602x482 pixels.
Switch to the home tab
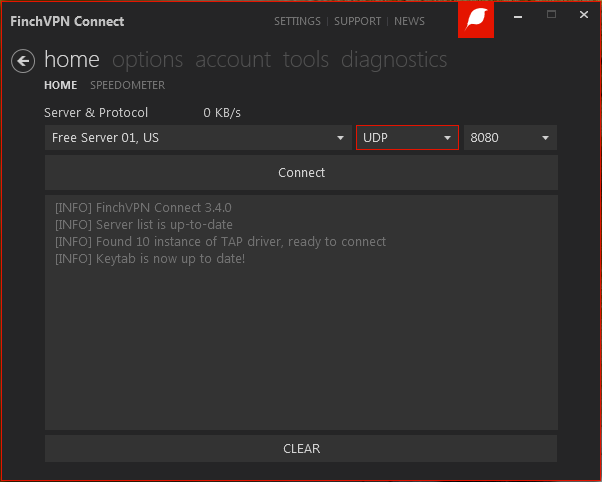tap(72, 60)
